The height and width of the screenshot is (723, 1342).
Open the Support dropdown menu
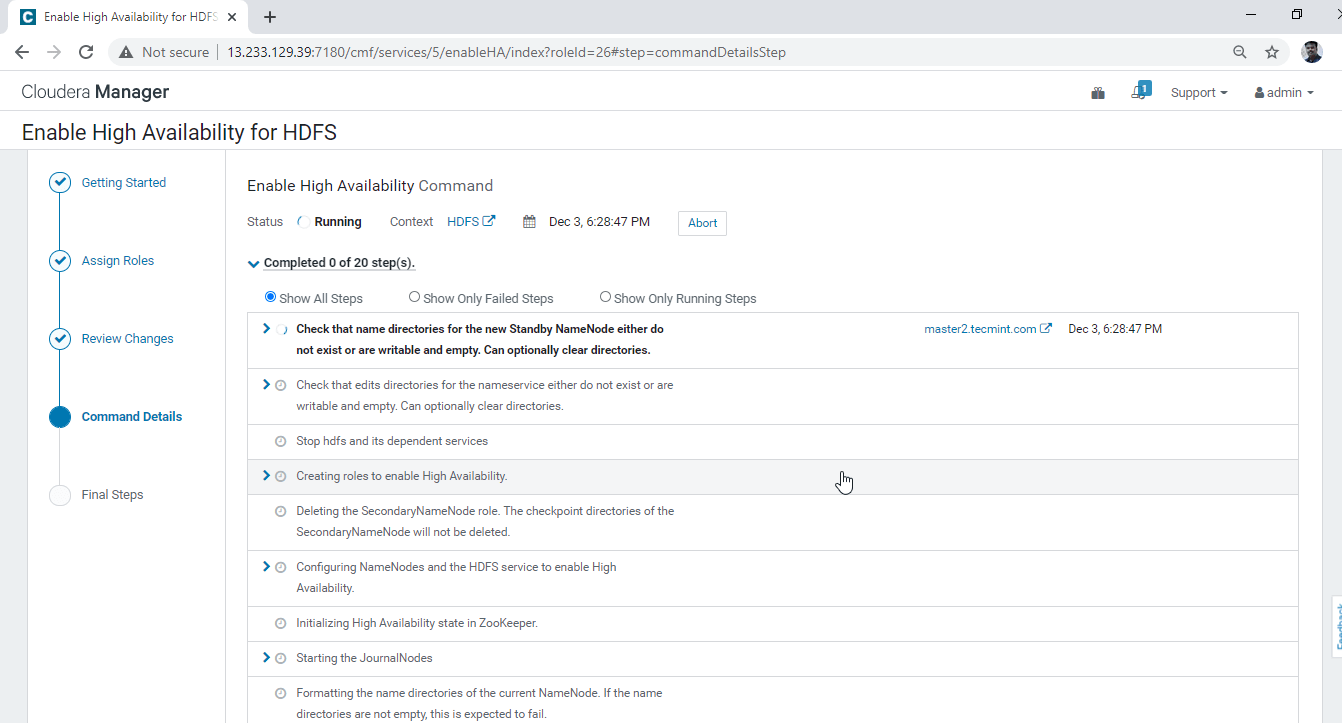1199,93
